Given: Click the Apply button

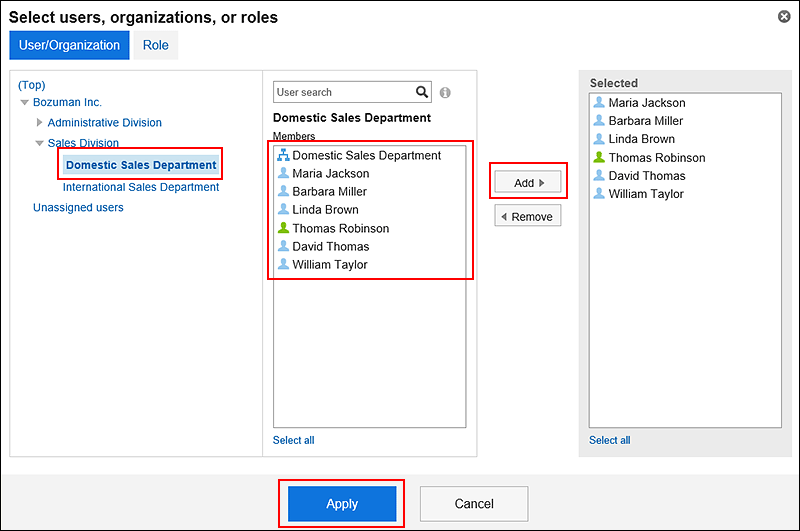Looking at the screenshot, I should [342, 503].
